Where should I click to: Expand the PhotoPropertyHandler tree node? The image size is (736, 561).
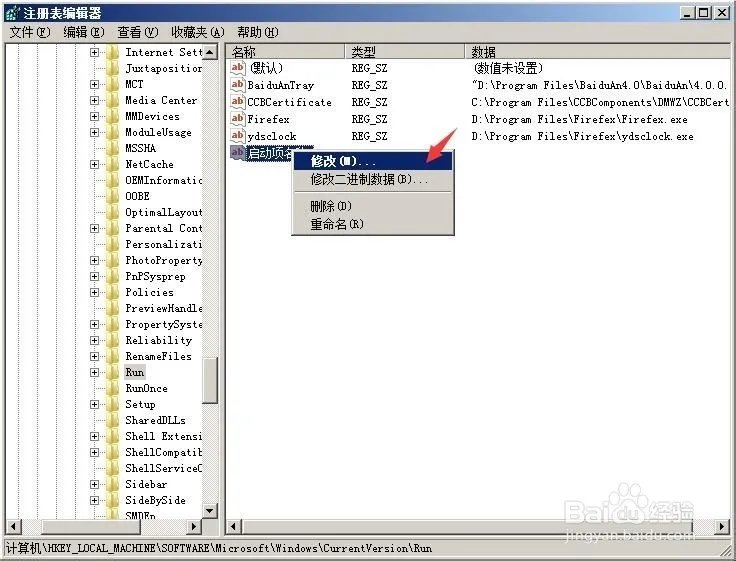(94, 260)
